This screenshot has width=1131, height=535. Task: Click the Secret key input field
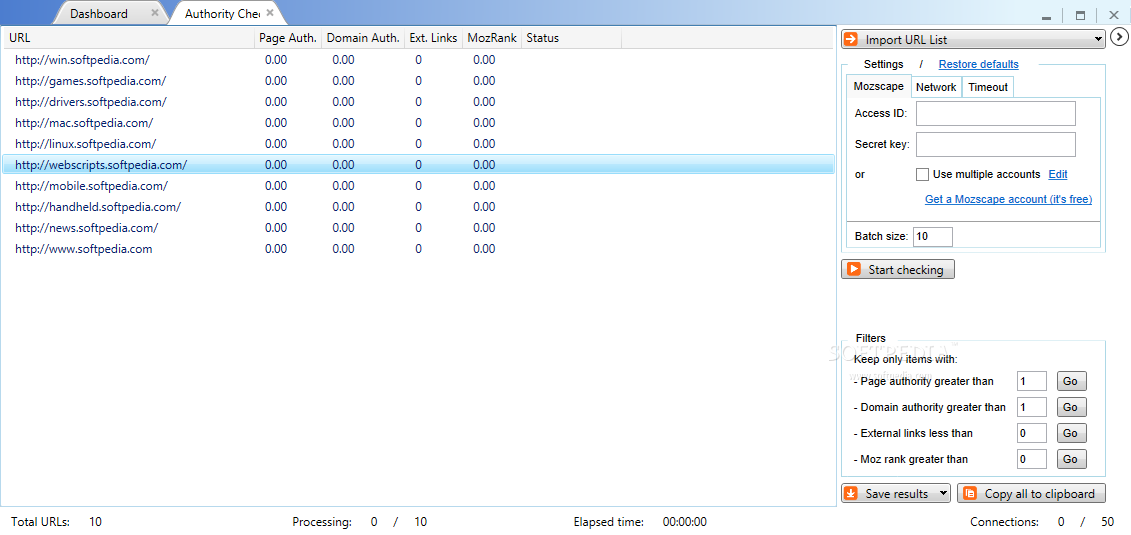click(995, 144)
